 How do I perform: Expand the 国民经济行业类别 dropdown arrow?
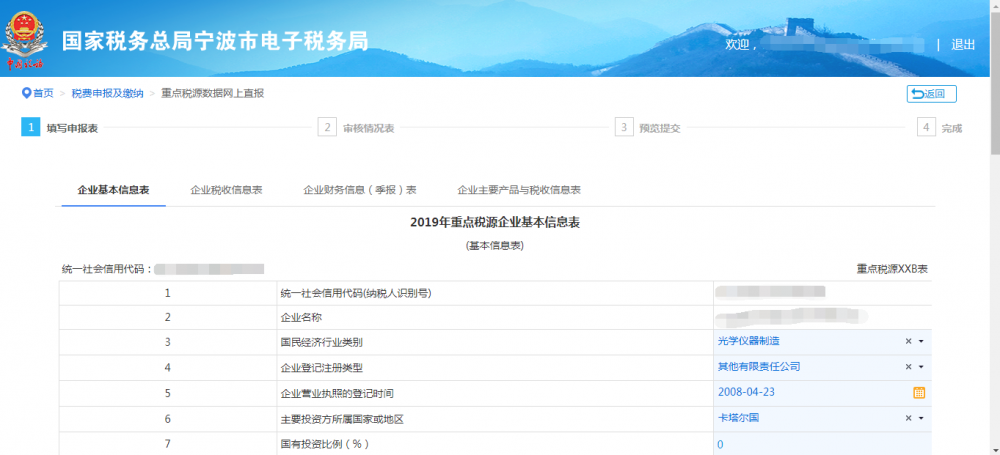[921, 341]
